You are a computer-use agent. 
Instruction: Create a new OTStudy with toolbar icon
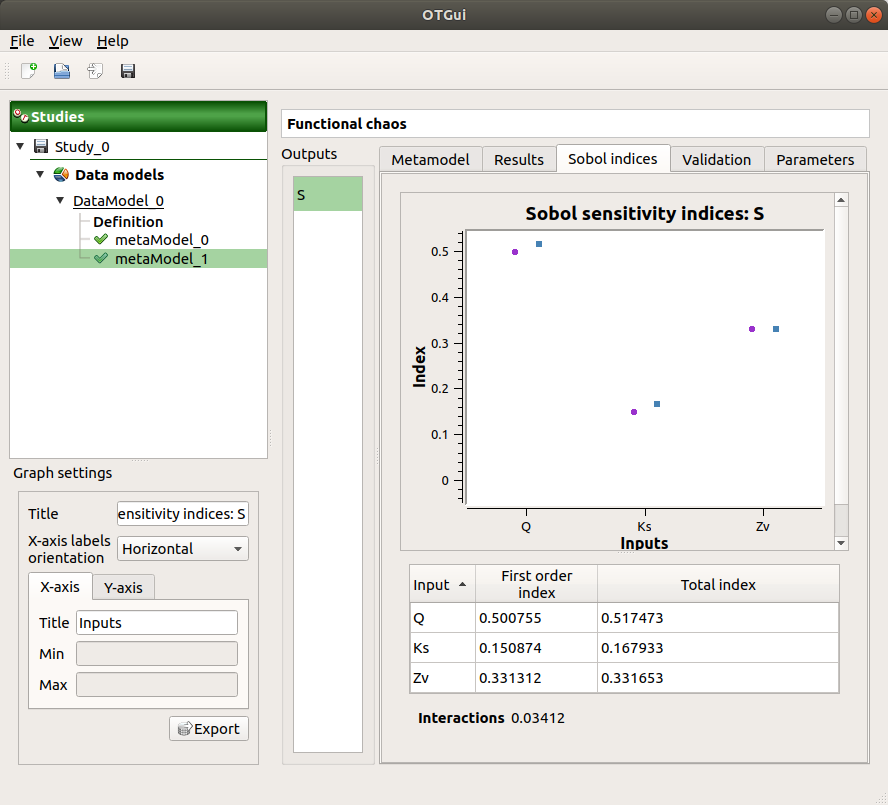pyautogui.click(x=27, y=71)
